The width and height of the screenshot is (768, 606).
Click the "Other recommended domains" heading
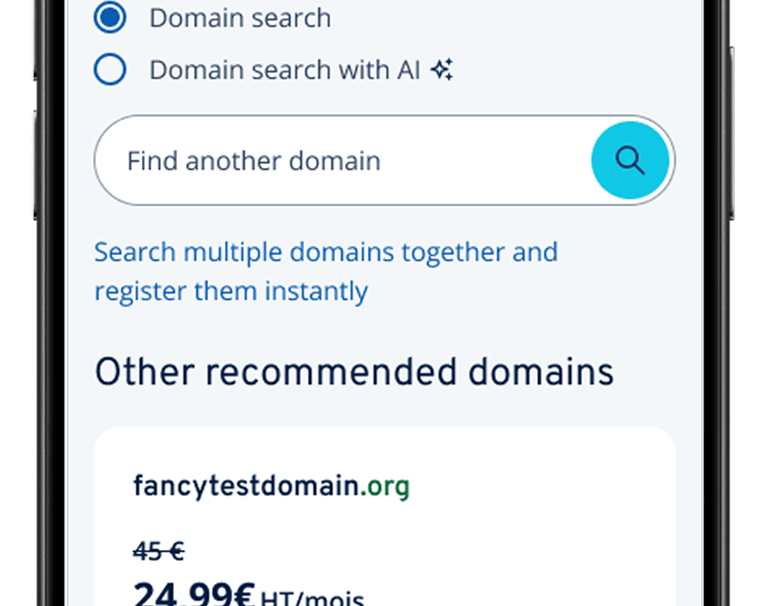pos(354,372)
